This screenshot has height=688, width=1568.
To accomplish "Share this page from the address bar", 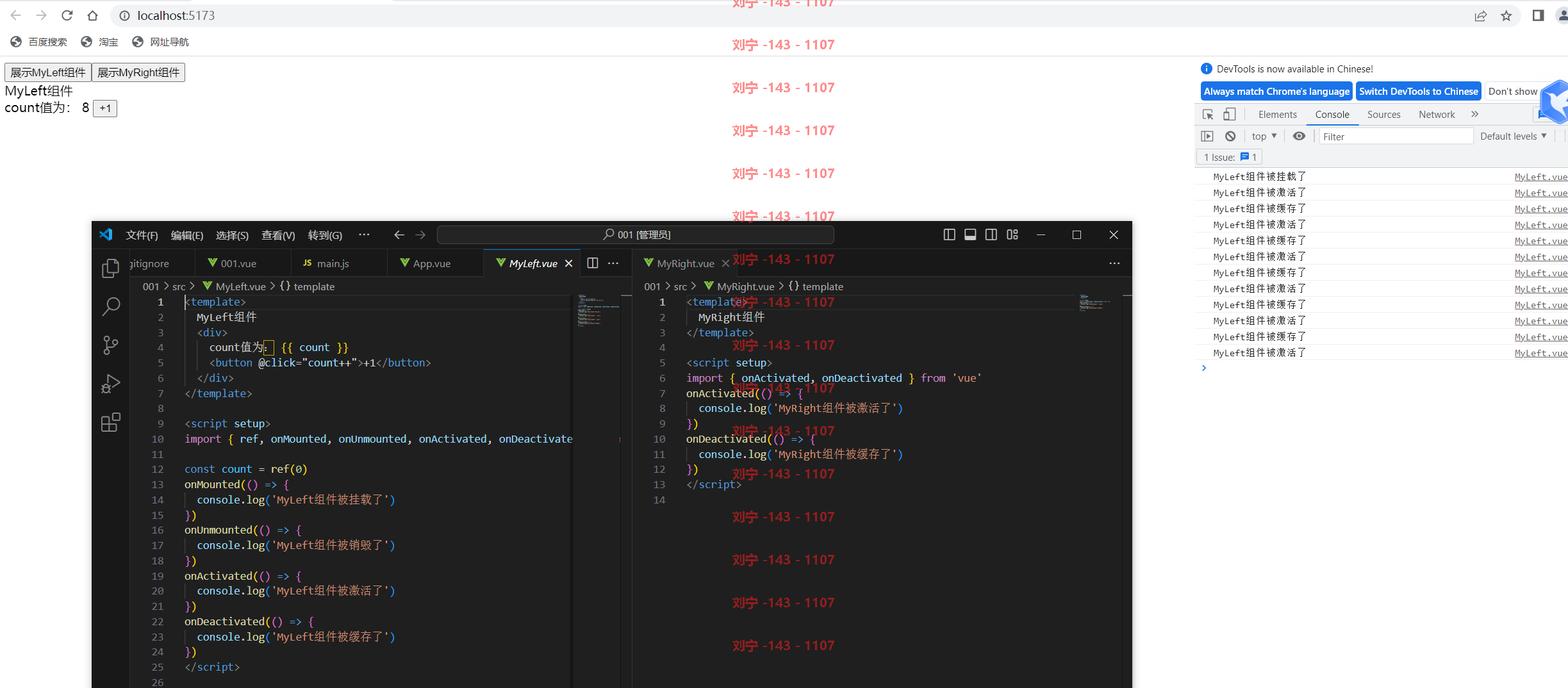I will tap(1481, 16).
